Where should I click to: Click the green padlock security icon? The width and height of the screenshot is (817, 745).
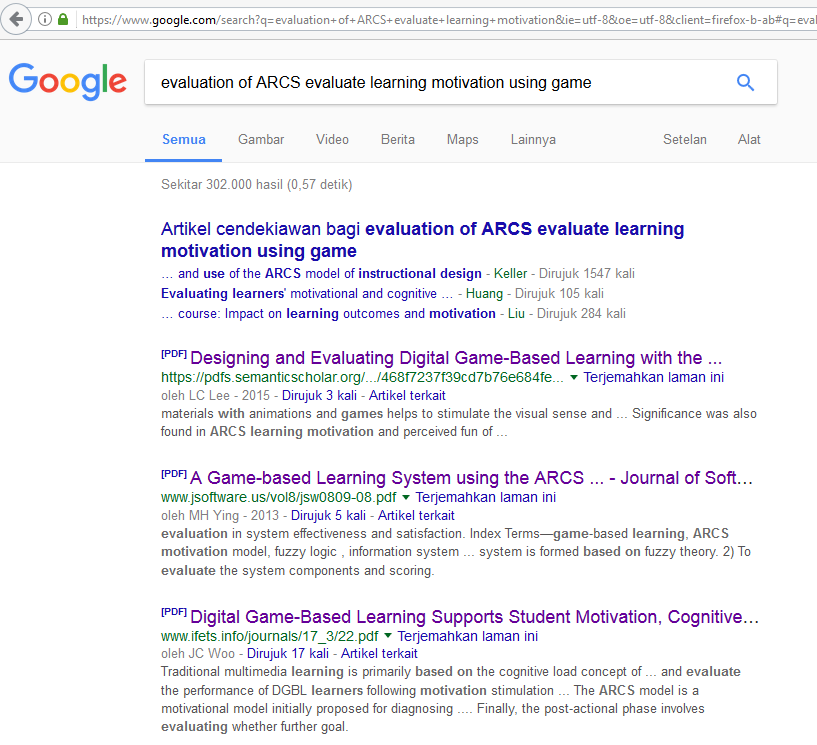[x=63, y=20]
